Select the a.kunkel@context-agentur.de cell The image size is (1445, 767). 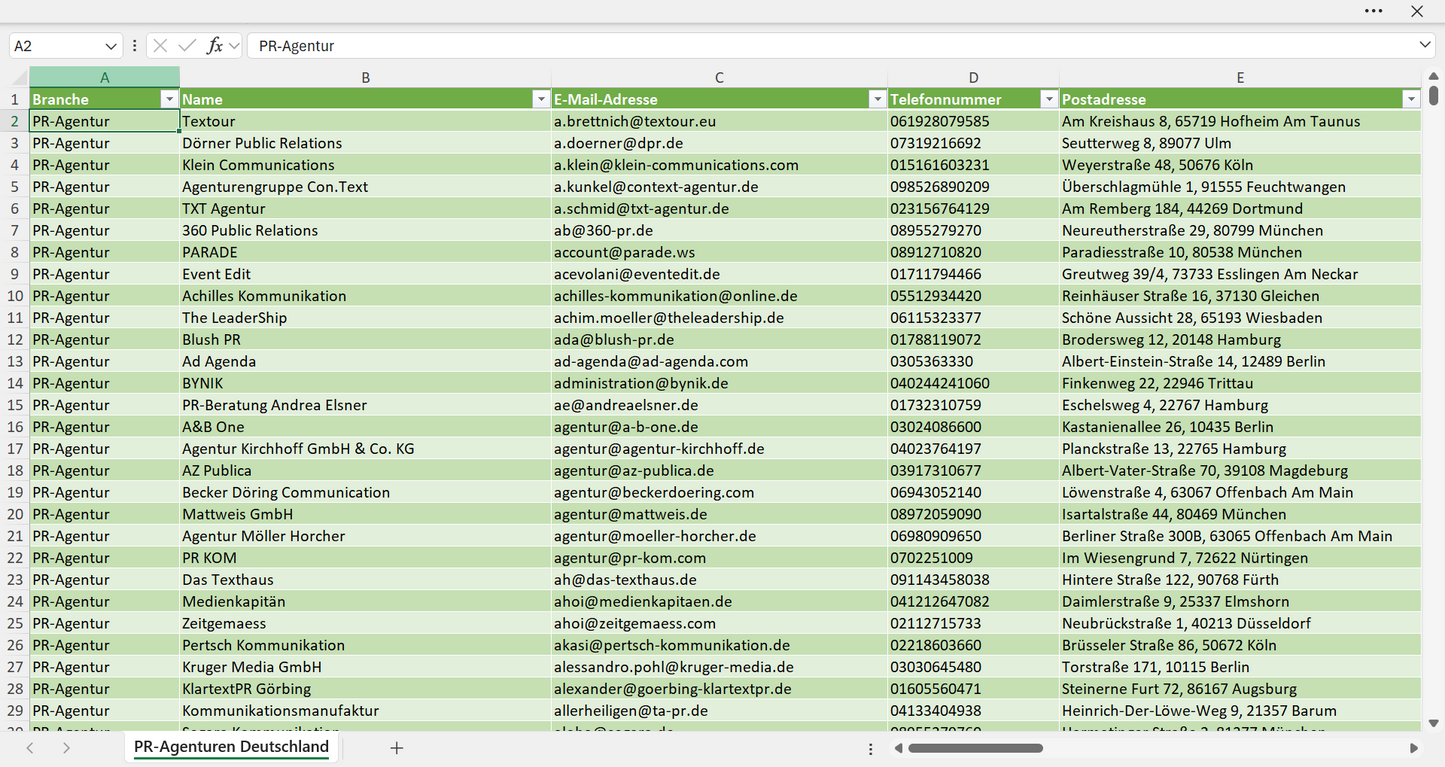(719, 187)
